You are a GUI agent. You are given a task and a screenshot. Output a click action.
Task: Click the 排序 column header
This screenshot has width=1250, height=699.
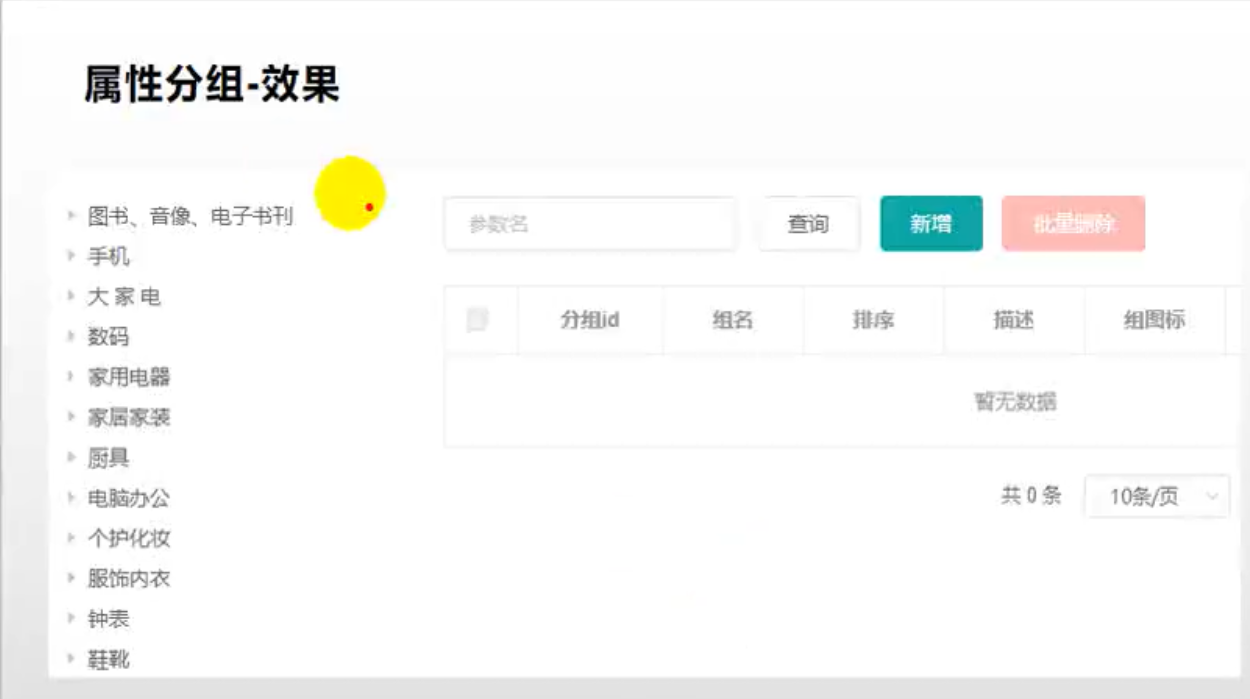pyautogui.click(x=873, y=320)
